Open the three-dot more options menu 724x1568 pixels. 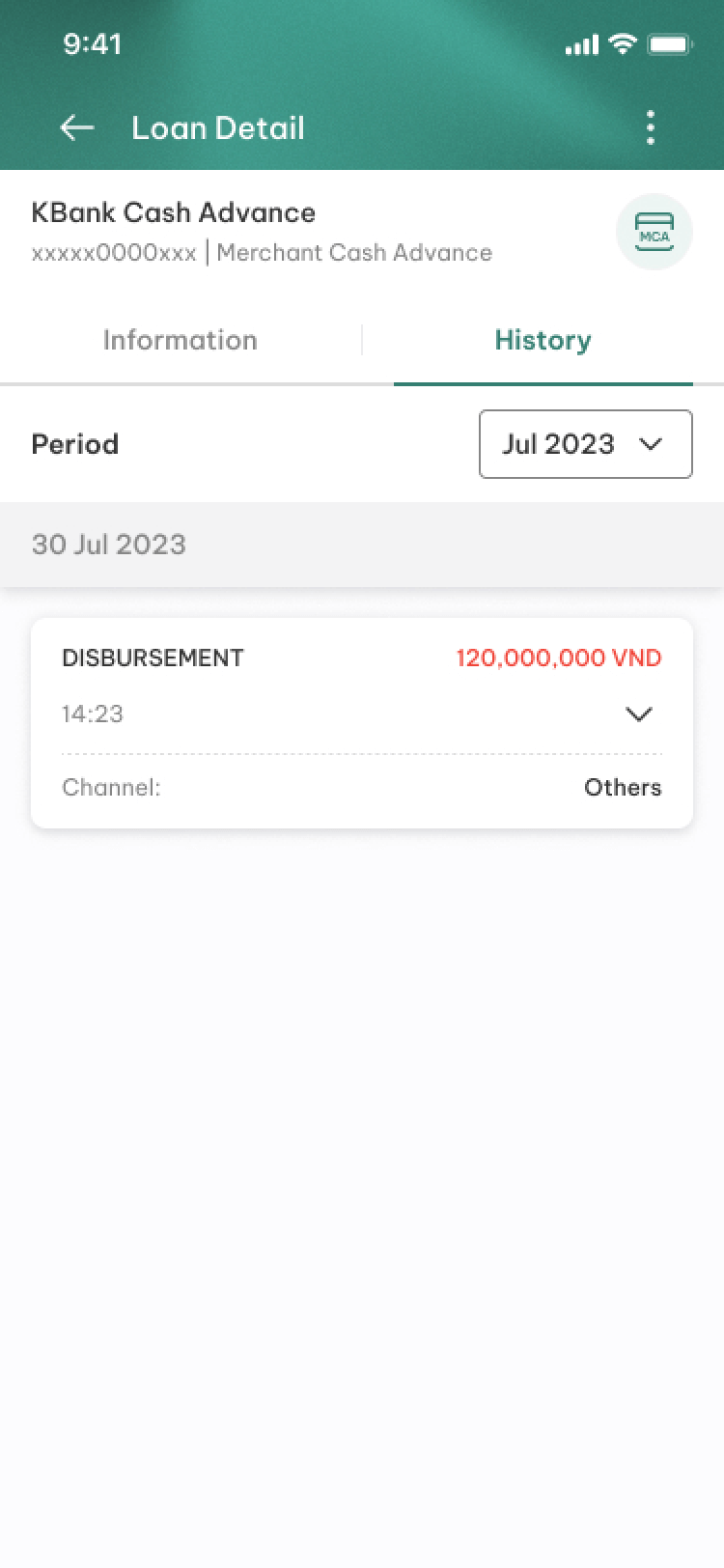tap(651, 127)
